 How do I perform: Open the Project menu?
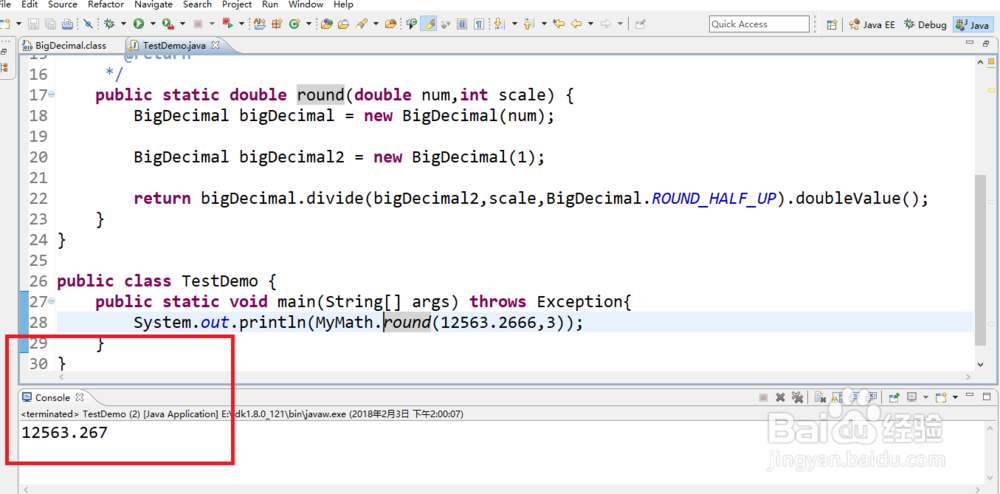coord(237,4)
